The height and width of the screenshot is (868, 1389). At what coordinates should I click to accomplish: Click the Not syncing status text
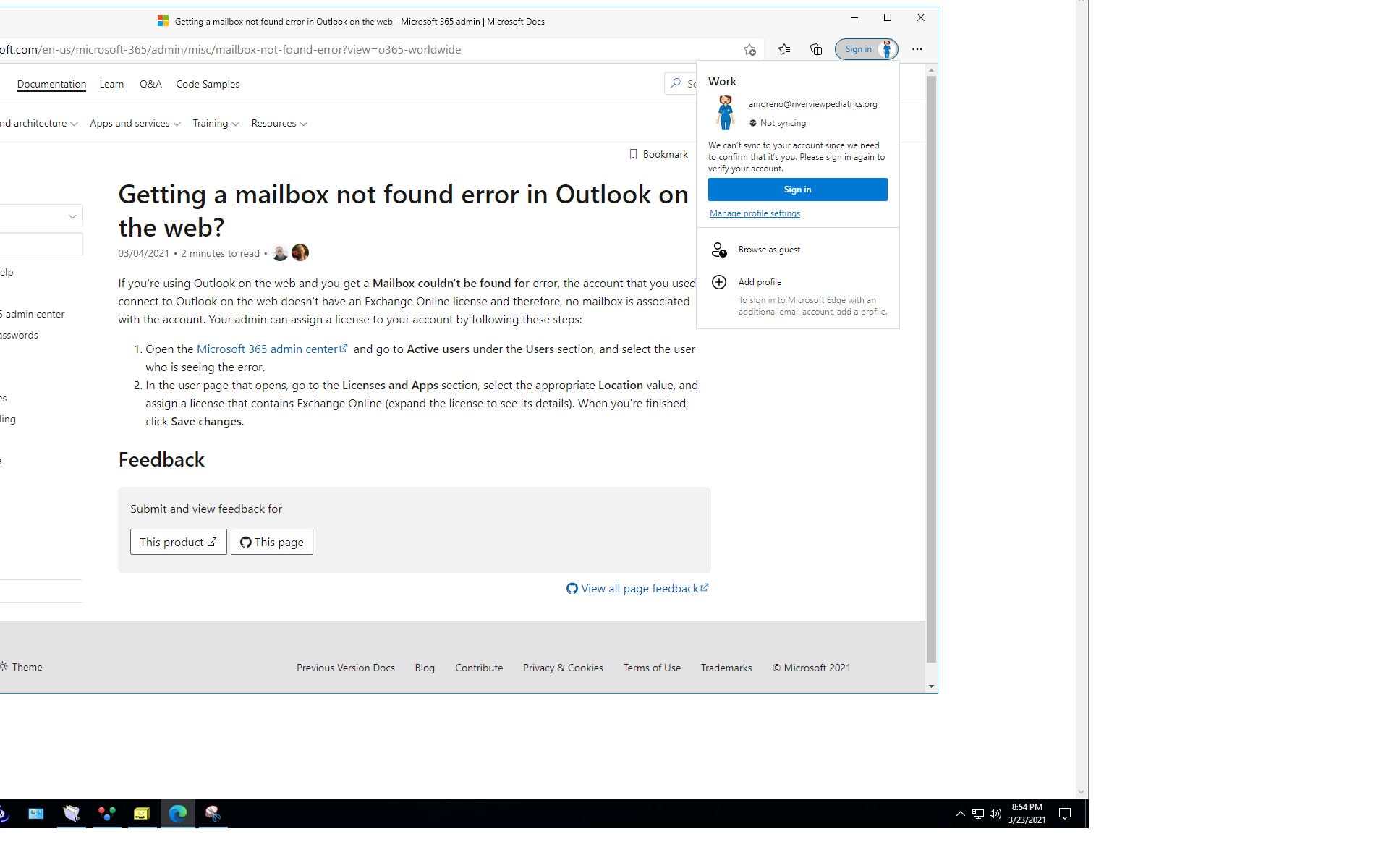[783, 123]
